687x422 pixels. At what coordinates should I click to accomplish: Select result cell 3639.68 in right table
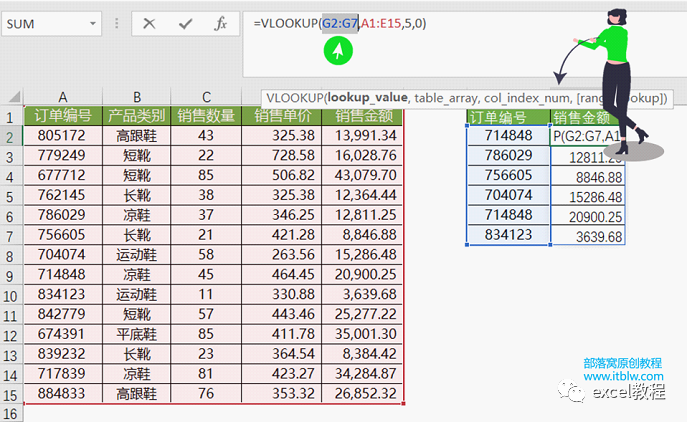coord(588,237)
